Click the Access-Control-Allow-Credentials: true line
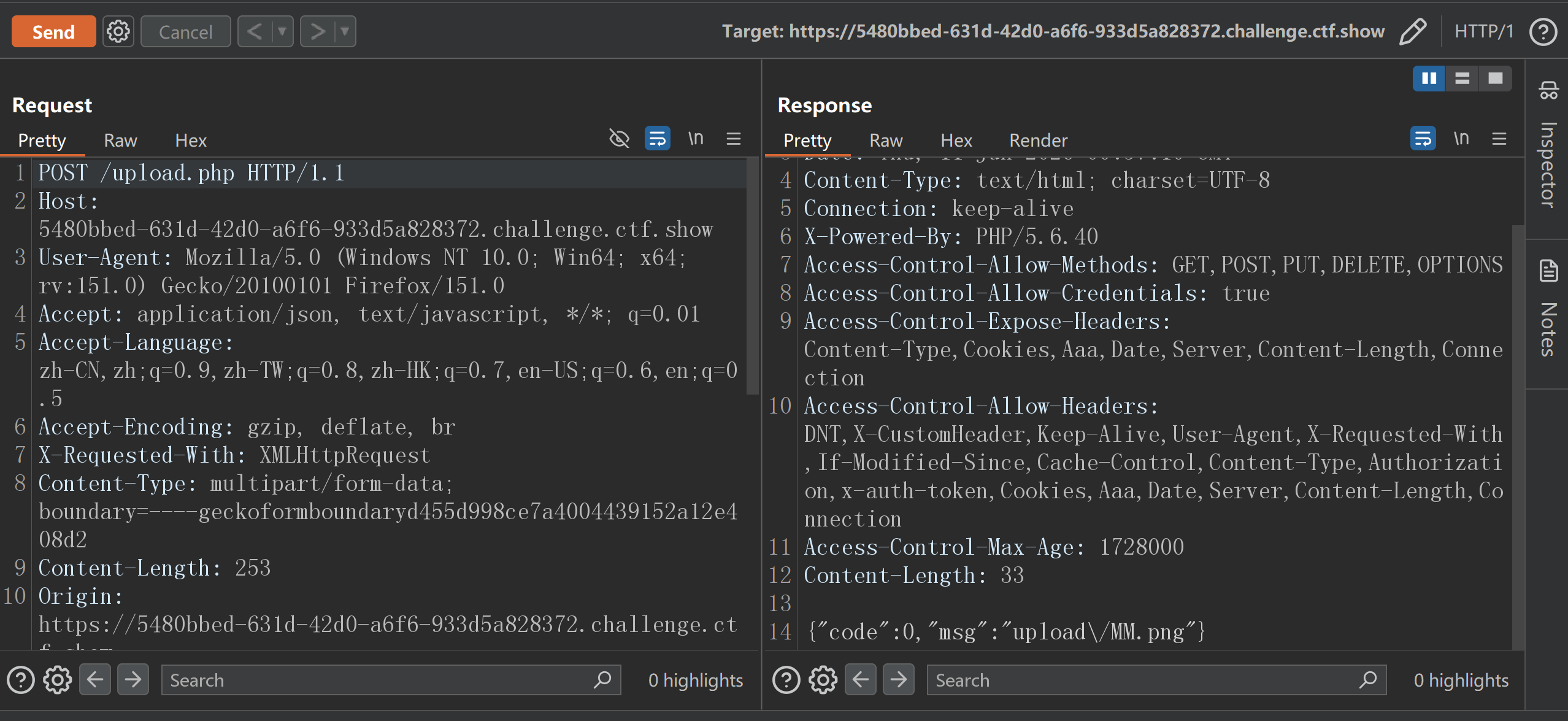This screenshot has width=1568, height=721. click(1037, 293)
